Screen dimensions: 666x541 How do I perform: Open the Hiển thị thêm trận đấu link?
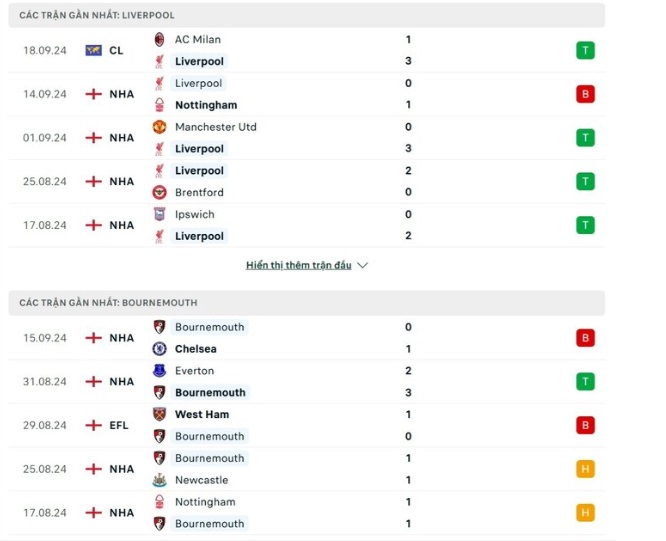[299, 265]
